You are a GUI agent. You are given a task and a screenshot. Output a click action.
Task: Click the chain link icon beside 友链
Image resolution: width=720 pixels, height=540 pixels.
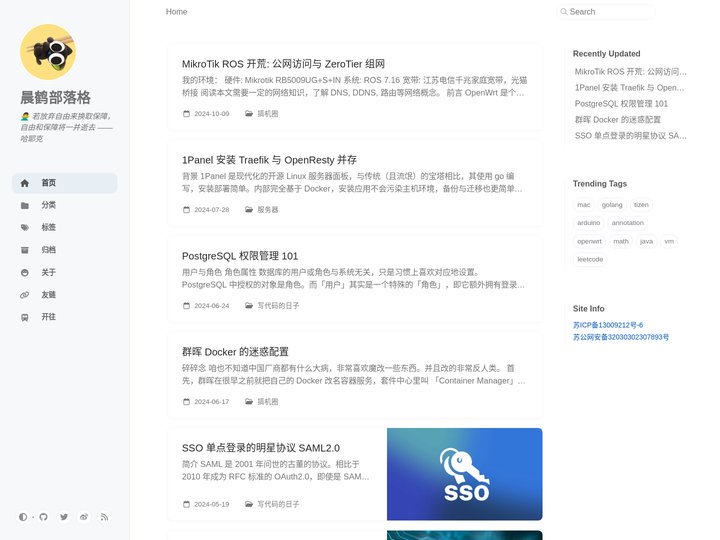(25, 295)
